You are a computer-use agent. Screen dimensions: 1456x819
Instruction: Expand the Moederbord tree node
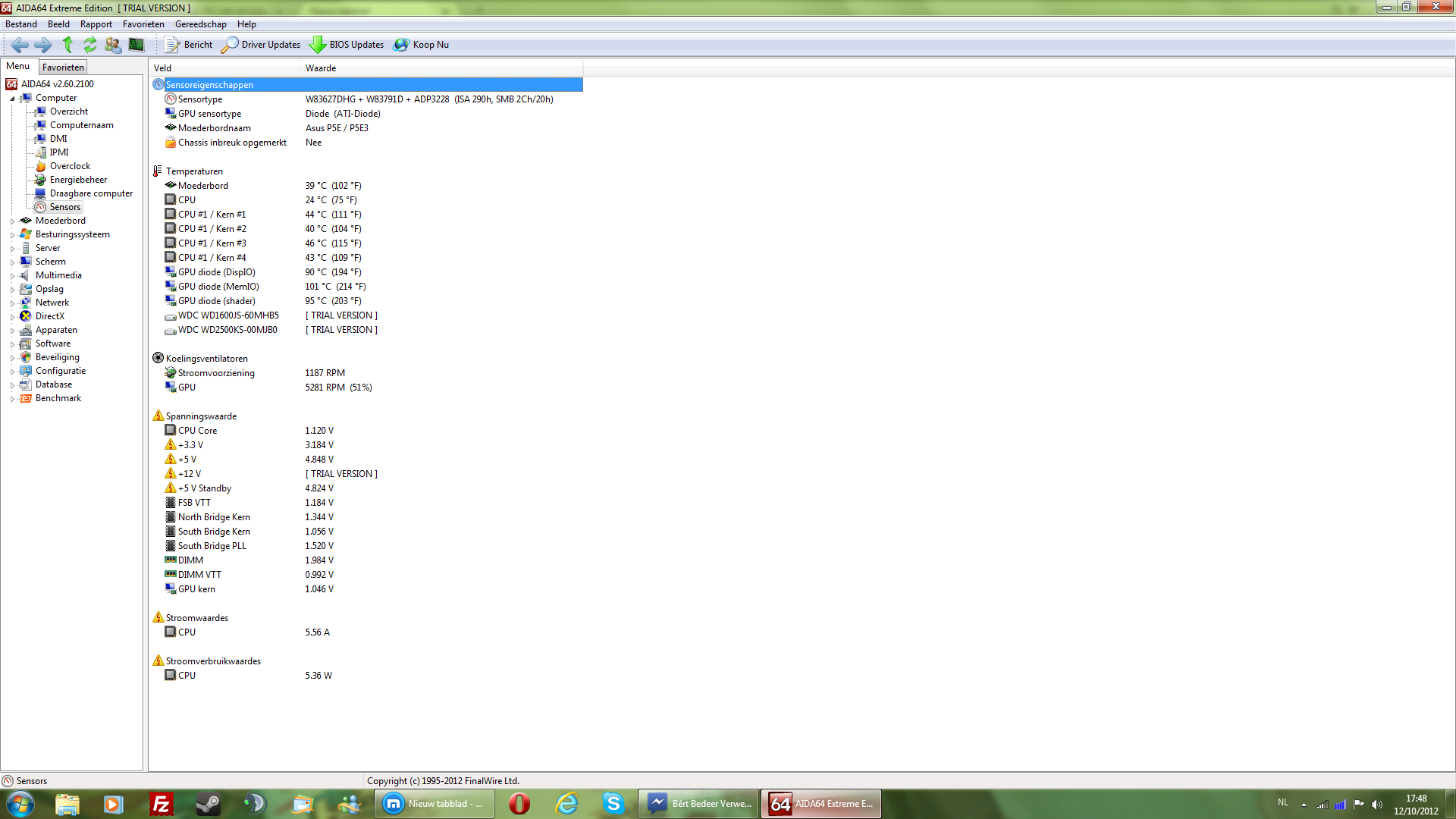12,221
